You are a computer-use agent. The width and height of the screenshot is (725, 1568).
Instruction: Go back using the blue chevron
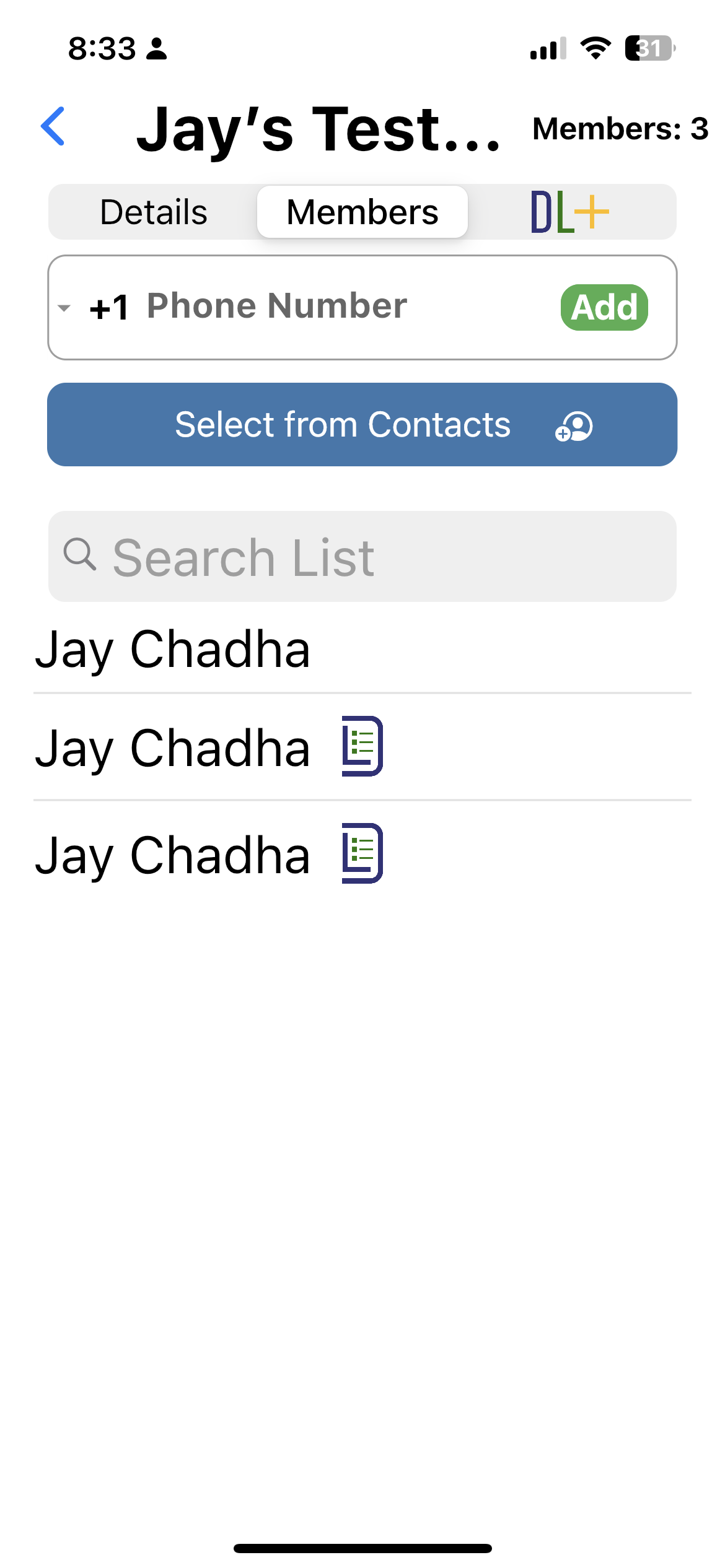tap(53, 126)
